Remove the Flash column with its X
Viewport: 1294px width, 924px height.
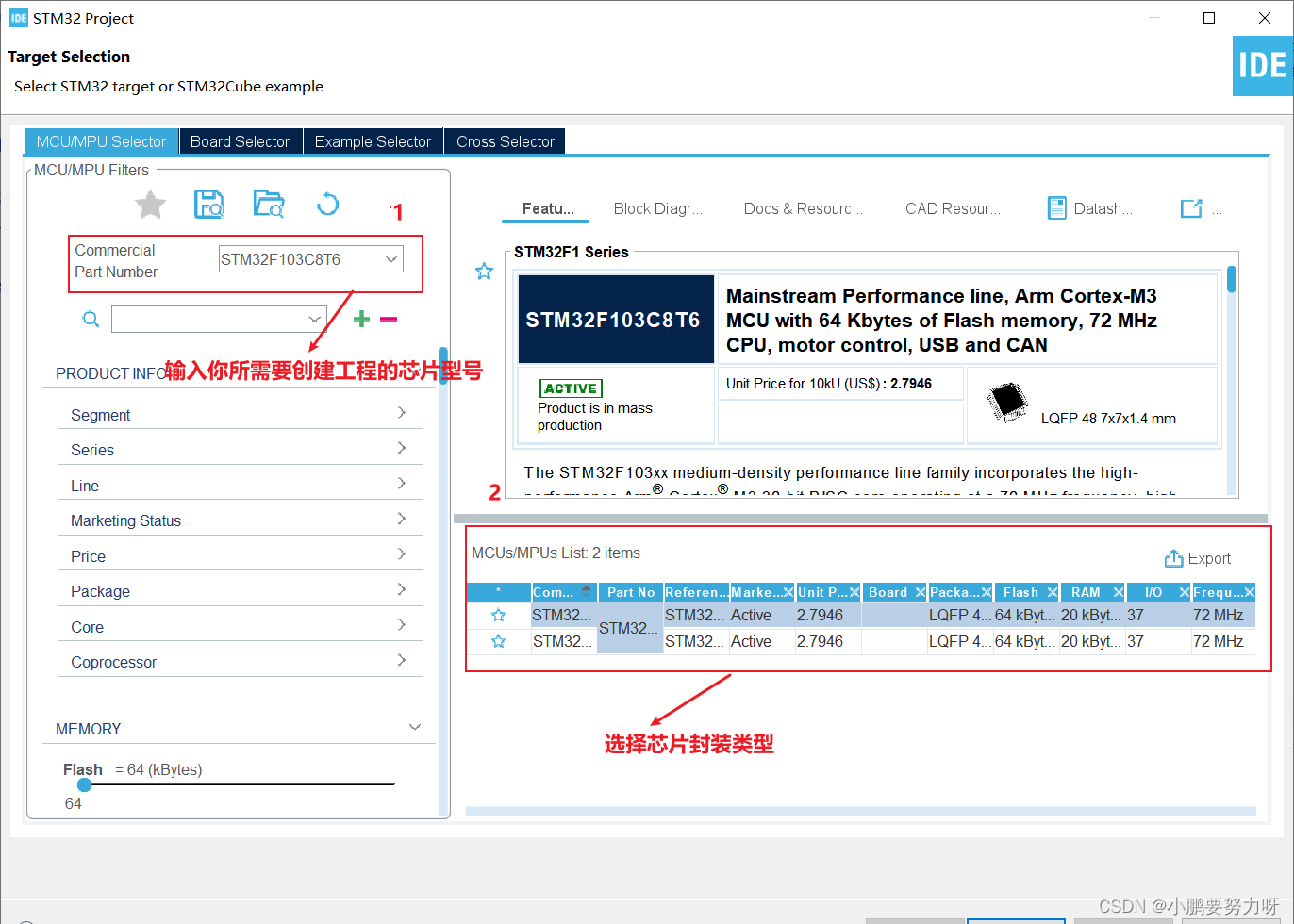(1052, 592)
